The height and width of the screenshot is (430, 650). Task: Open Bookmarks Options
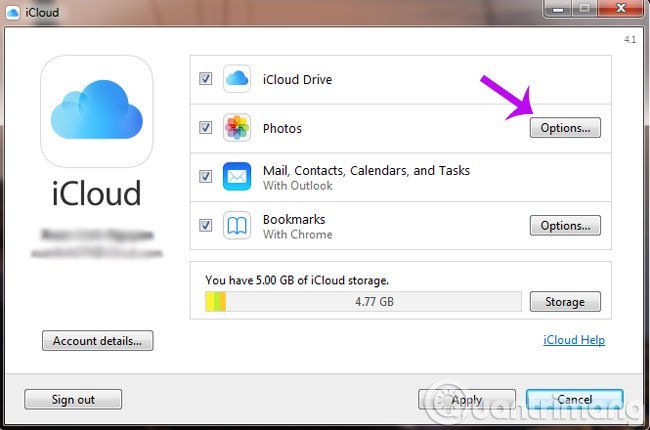tap(564, 226)
